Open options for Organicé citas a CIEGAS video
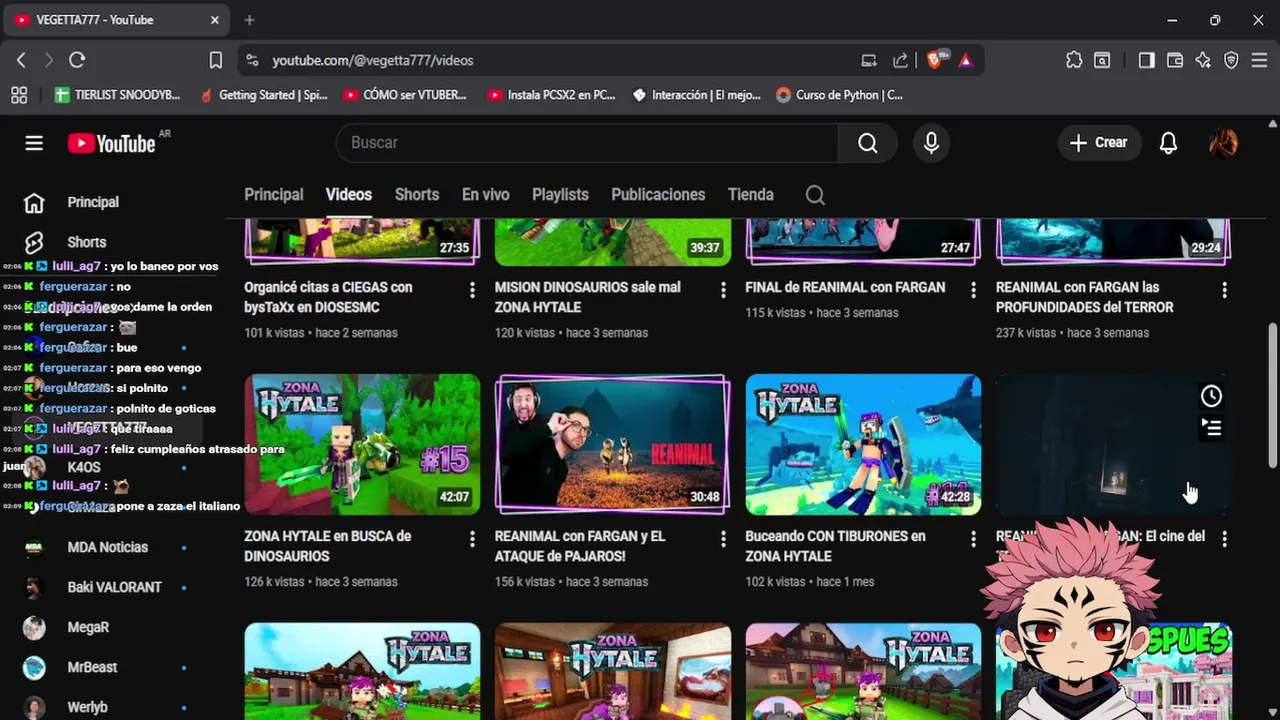Screen dimensions: 1280x720 pos(473,290)
